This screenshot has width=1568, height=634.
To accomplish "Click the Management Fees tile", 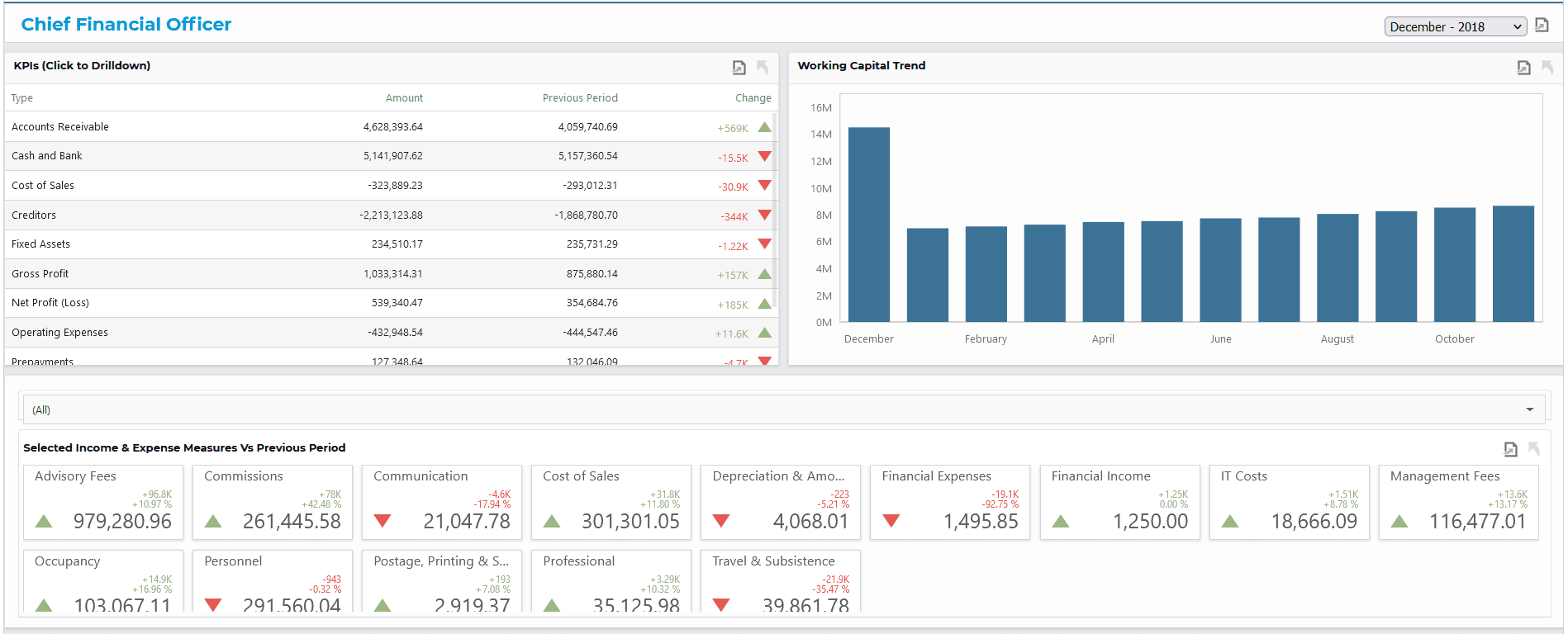I will pyautogui.click(x=1458, y=503).
